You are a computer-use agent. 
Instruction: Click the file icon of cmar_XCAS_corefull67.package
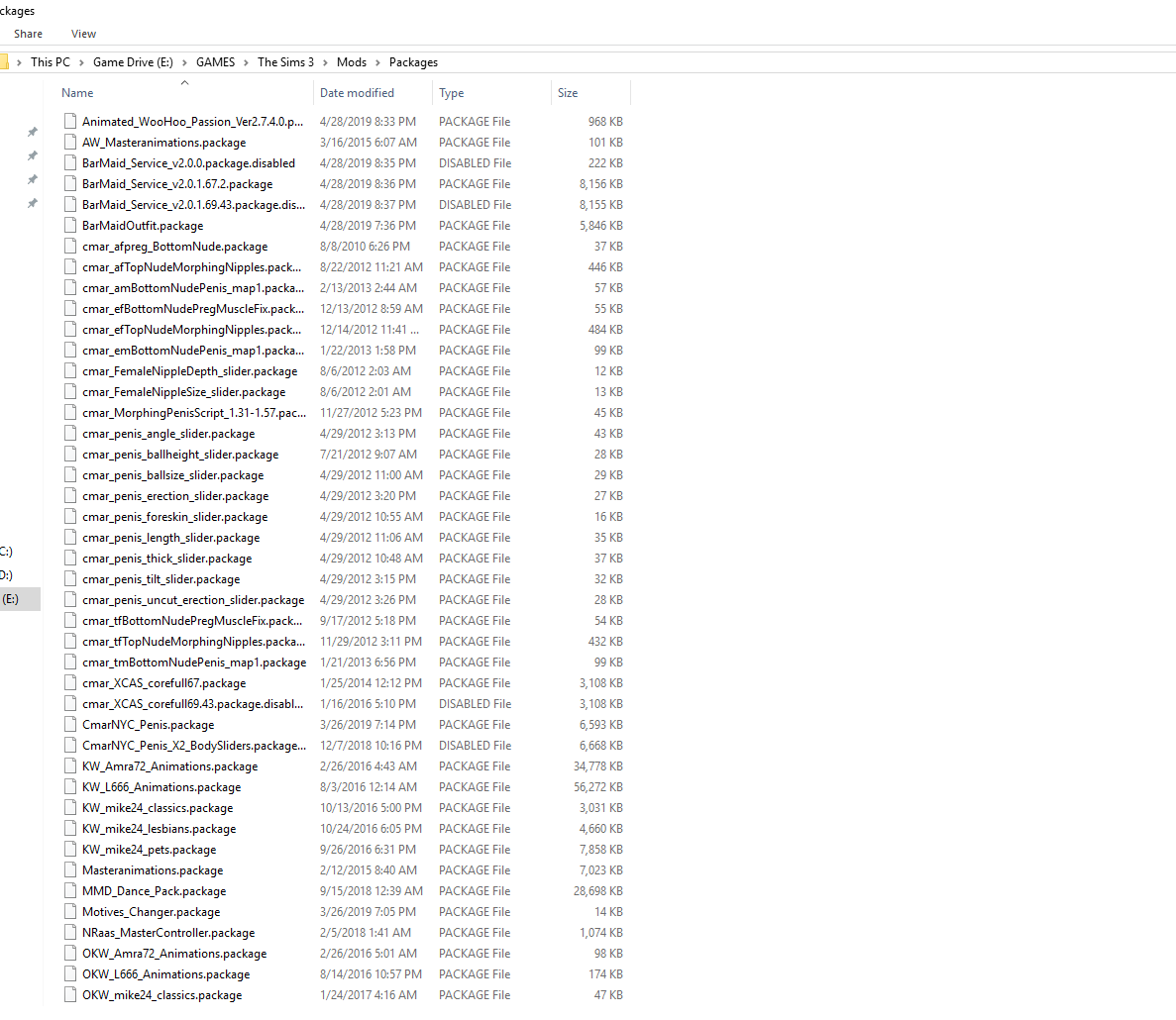(x=69, y=682)
